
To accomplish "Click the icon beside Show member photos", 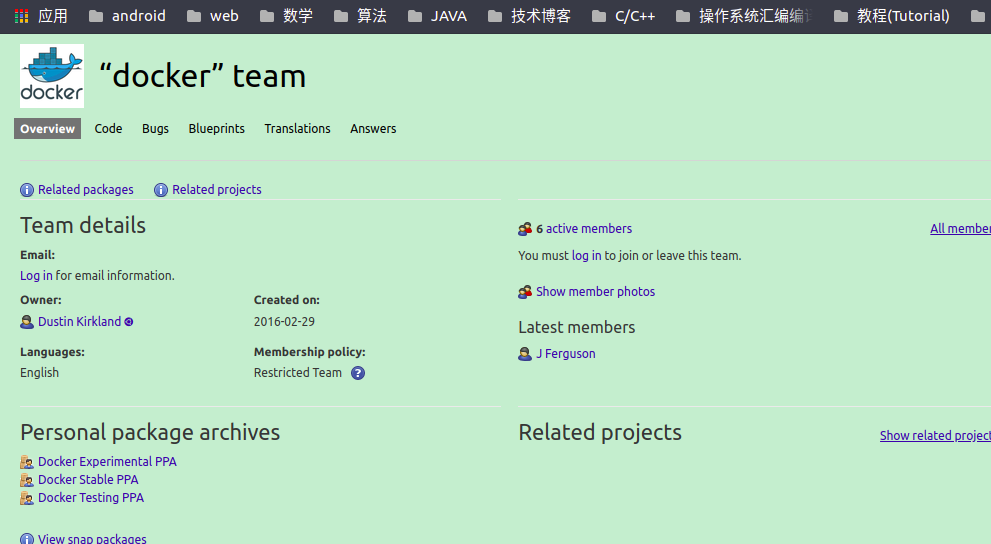I will click(x=525, y=291).
